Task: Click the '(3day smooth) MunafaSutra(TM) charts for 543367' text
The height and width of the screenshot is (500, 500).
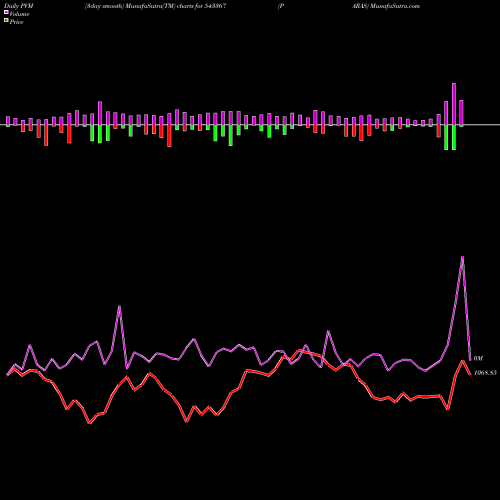Action: point(156,6)
